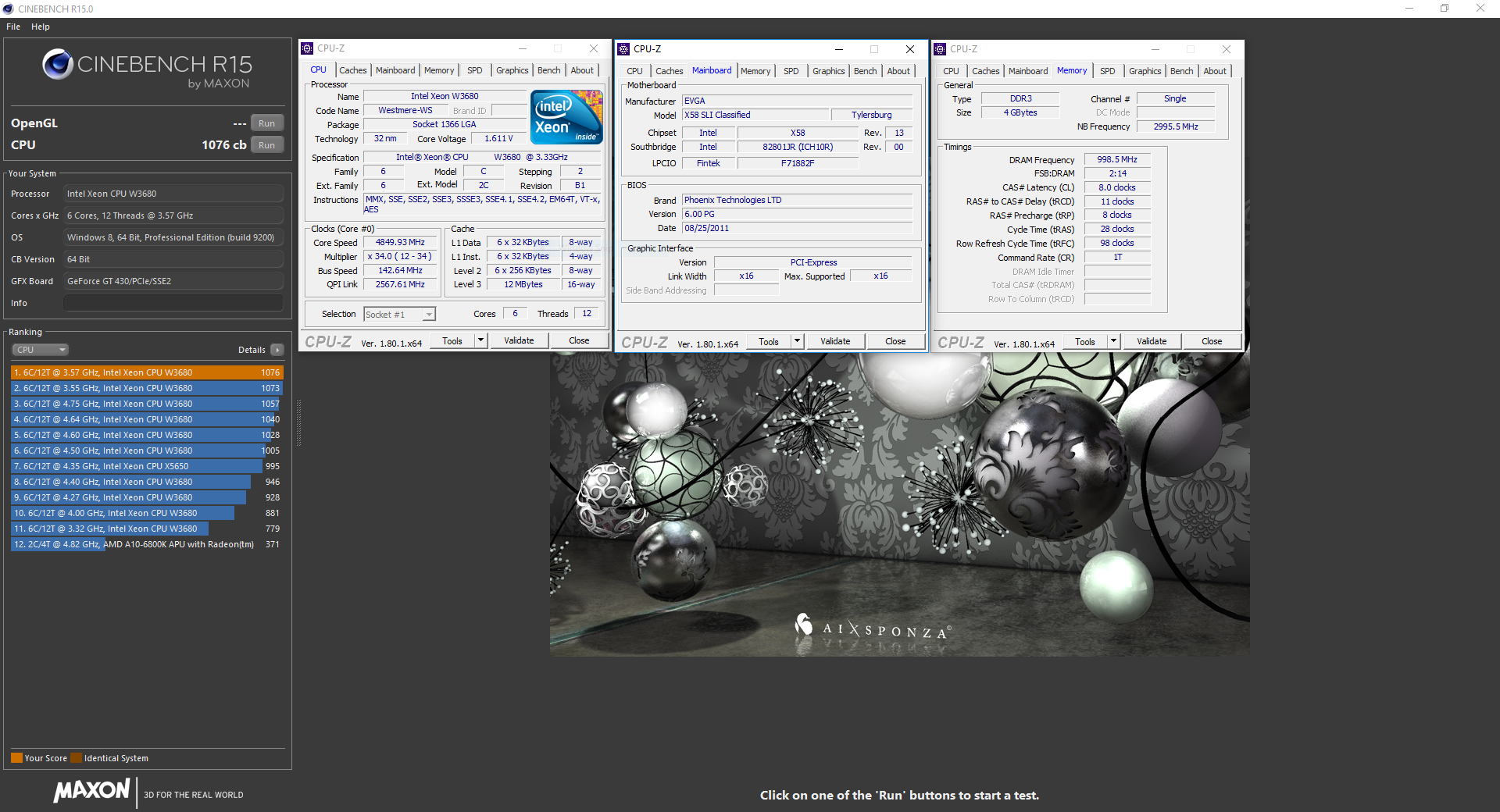Click Close in CPU-Z Mainboard window
Image resolution: width=1500 pixels, height=812 pixels.
tap(895, 341)
